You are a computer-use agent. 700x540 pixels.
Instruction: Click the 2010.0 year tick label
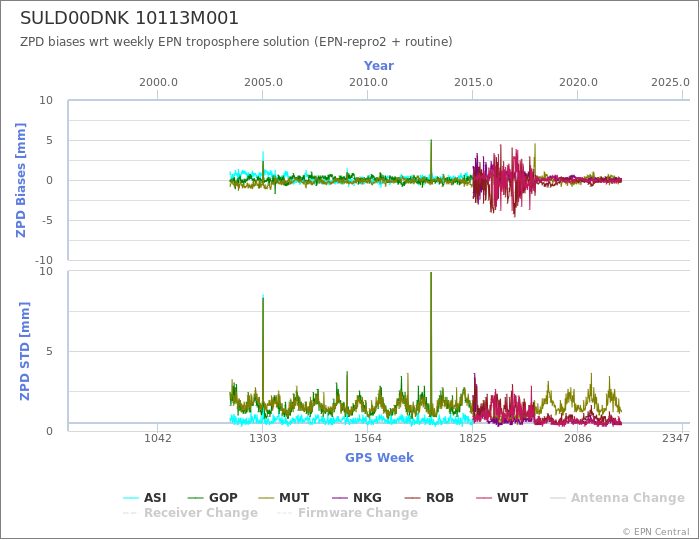point(368,83)
